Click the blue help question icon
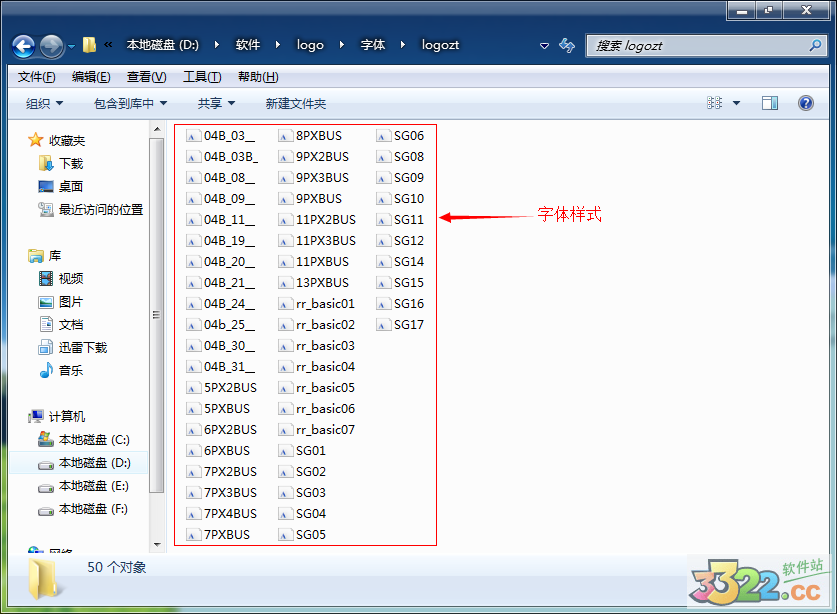The image size is (837, 614). pos(806,103)
